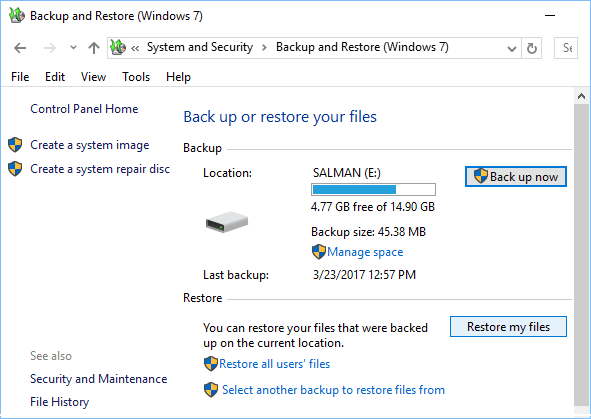Click the scroll up arrow on scrollbar
Image resolution: width=591 pixels, height=419 pixels.
(581, 96)
